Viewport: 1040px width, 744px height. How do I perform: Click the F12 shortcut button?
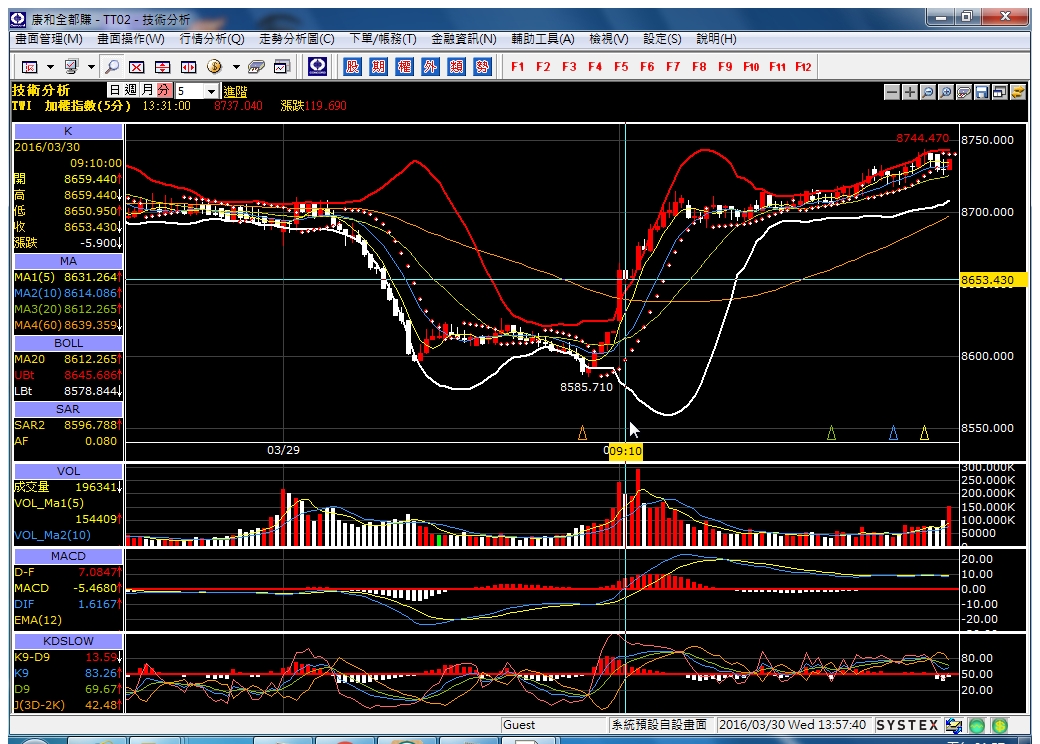[x=803, y=66]
